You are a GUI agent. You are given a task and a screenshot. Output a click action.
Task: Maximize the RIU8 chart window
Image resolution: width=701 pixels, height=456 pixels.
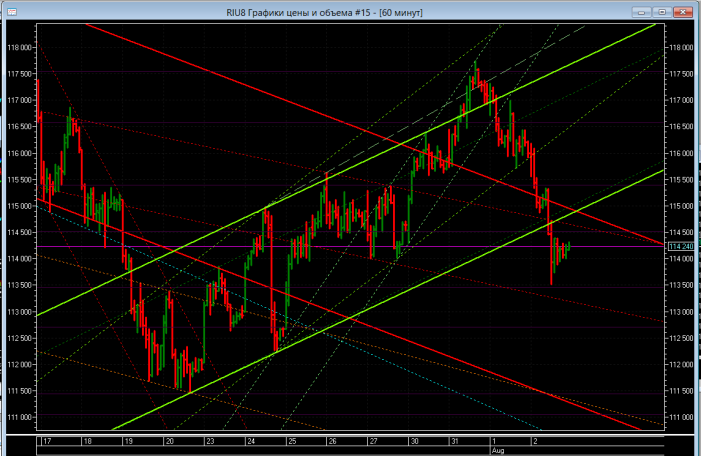click(662, 12)
